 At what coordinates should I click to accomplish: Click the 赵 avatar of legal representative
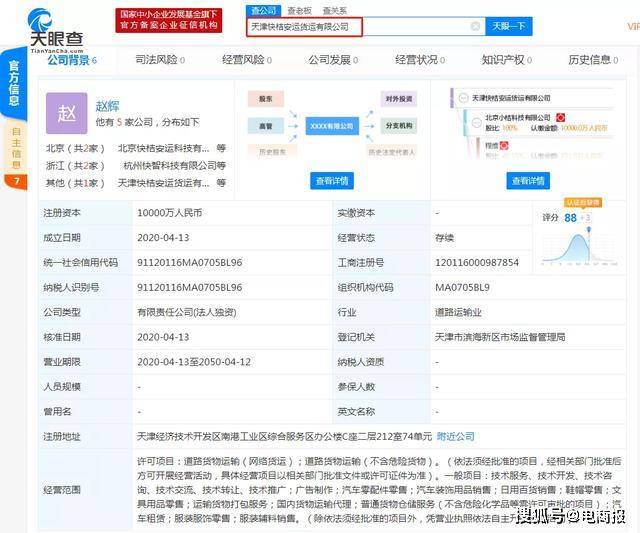67,113
